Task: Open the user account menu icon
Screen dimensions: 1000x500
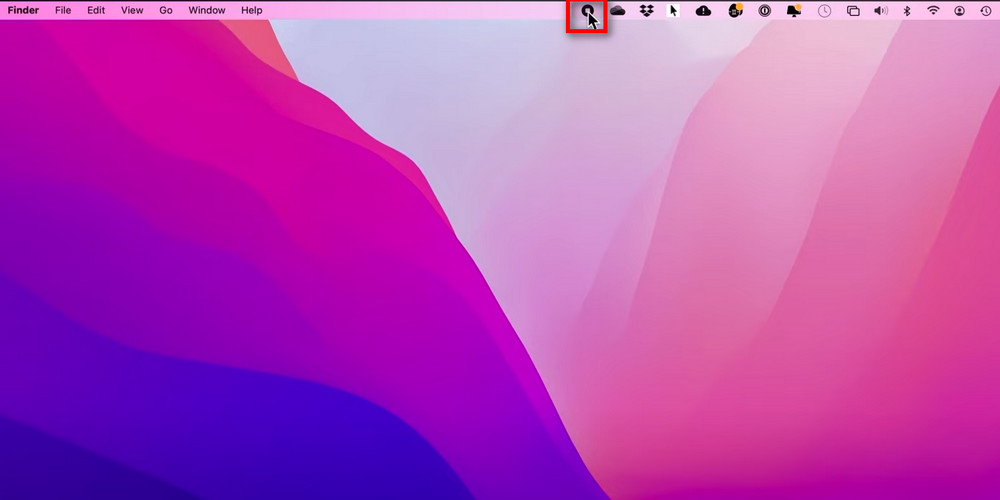Action: (960, 11)
